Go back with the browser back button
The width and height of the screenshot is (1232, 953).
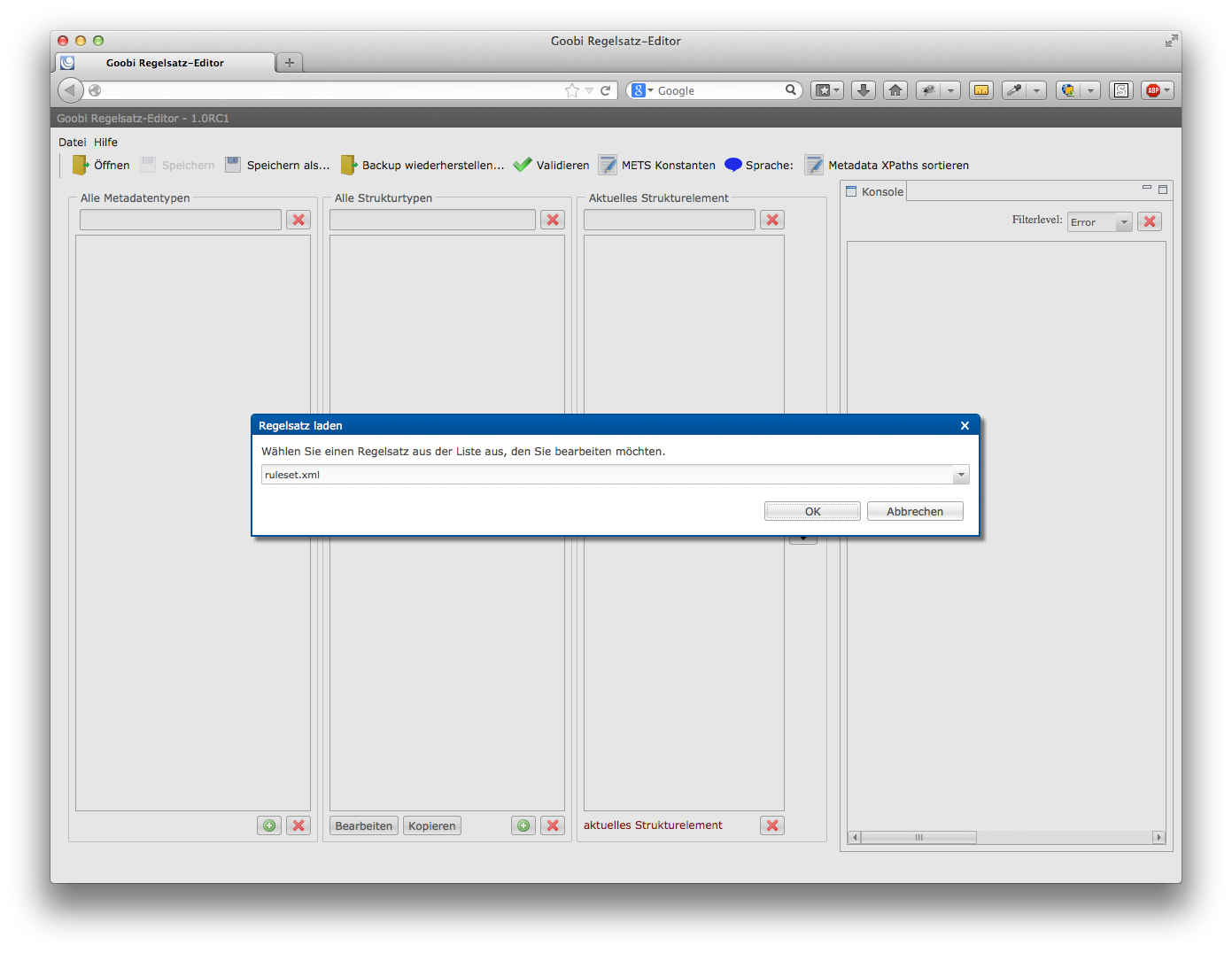pyautogui.click(x=71, y=90)
